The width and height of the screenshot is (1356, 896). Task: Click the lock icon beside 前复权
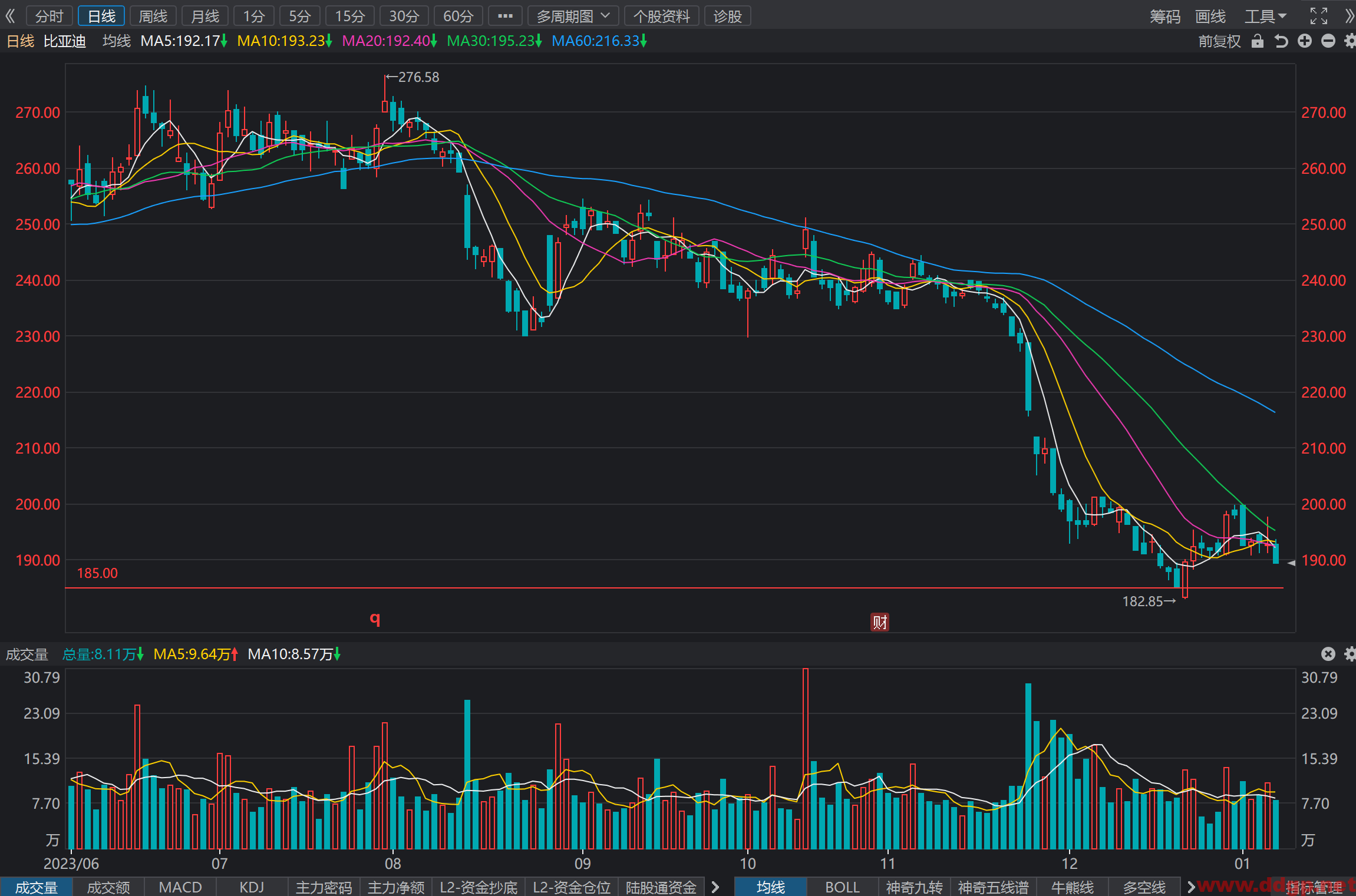(x=1258, y=41)
